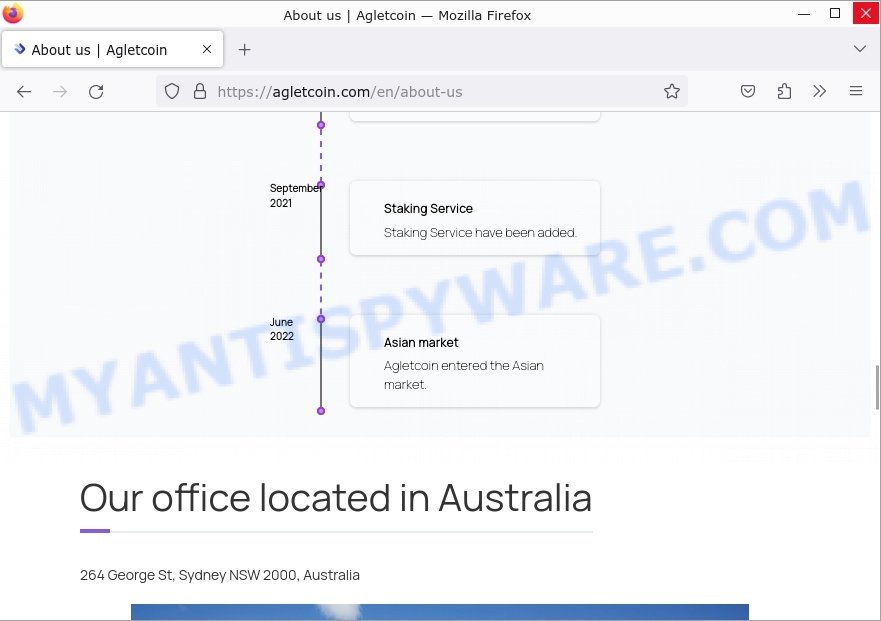Select the June 2022 timeline marker dot
This screenshot has height=621, width=881.
coord(321,319)
